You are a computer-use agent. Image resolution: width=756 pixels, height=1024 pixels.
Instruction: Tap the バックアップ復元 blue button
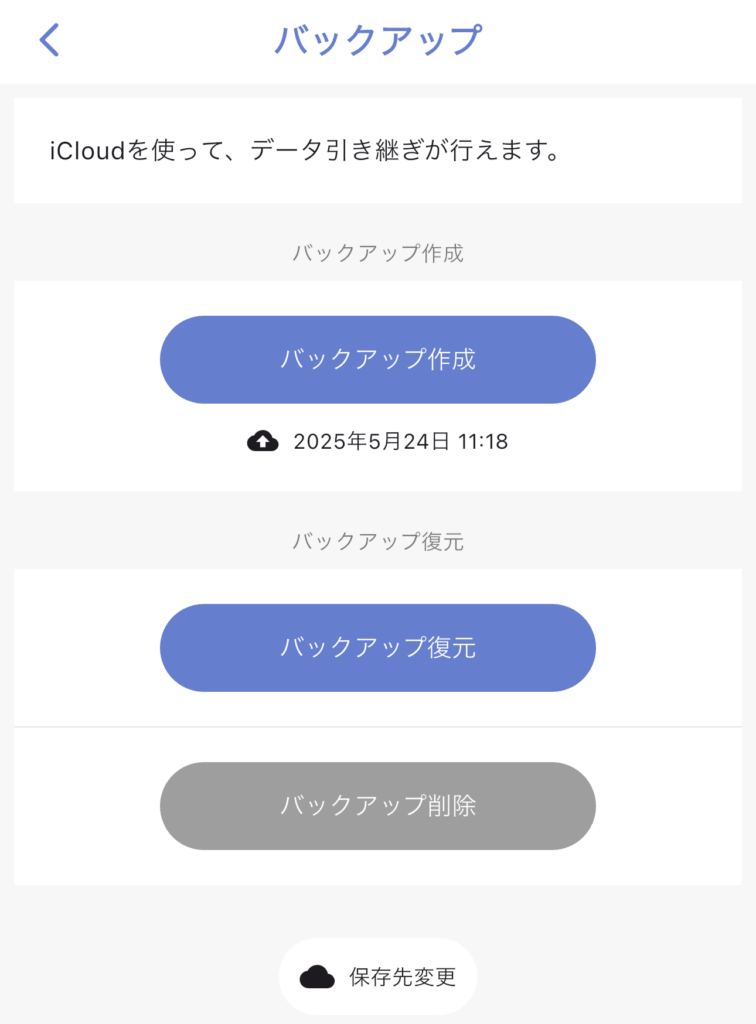(x=377, y=647)
